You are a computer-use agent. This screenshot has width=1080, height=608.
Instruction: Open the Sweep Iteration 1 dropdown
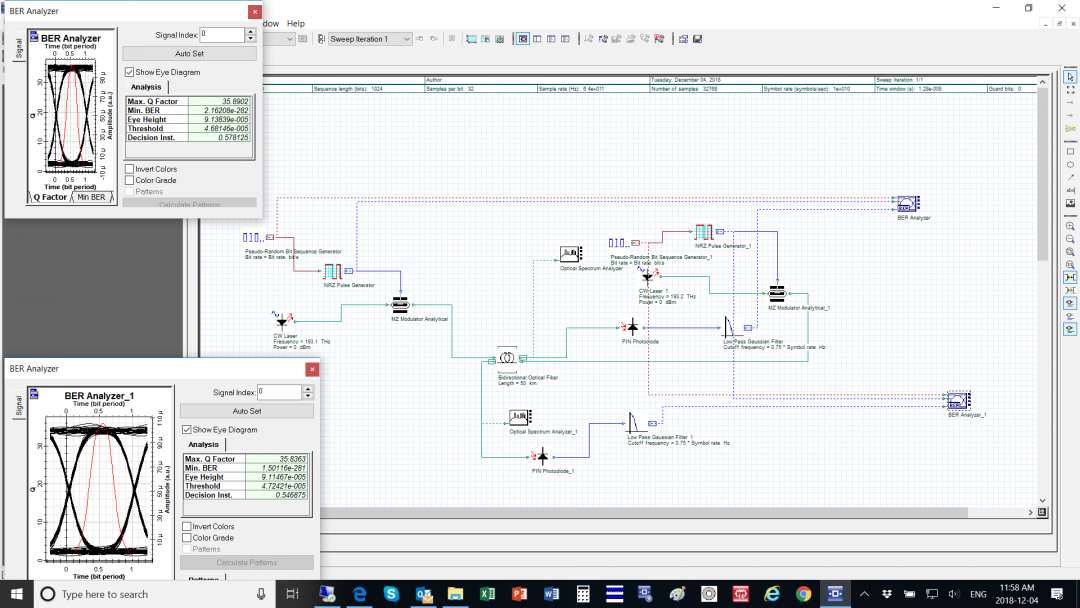406,38
